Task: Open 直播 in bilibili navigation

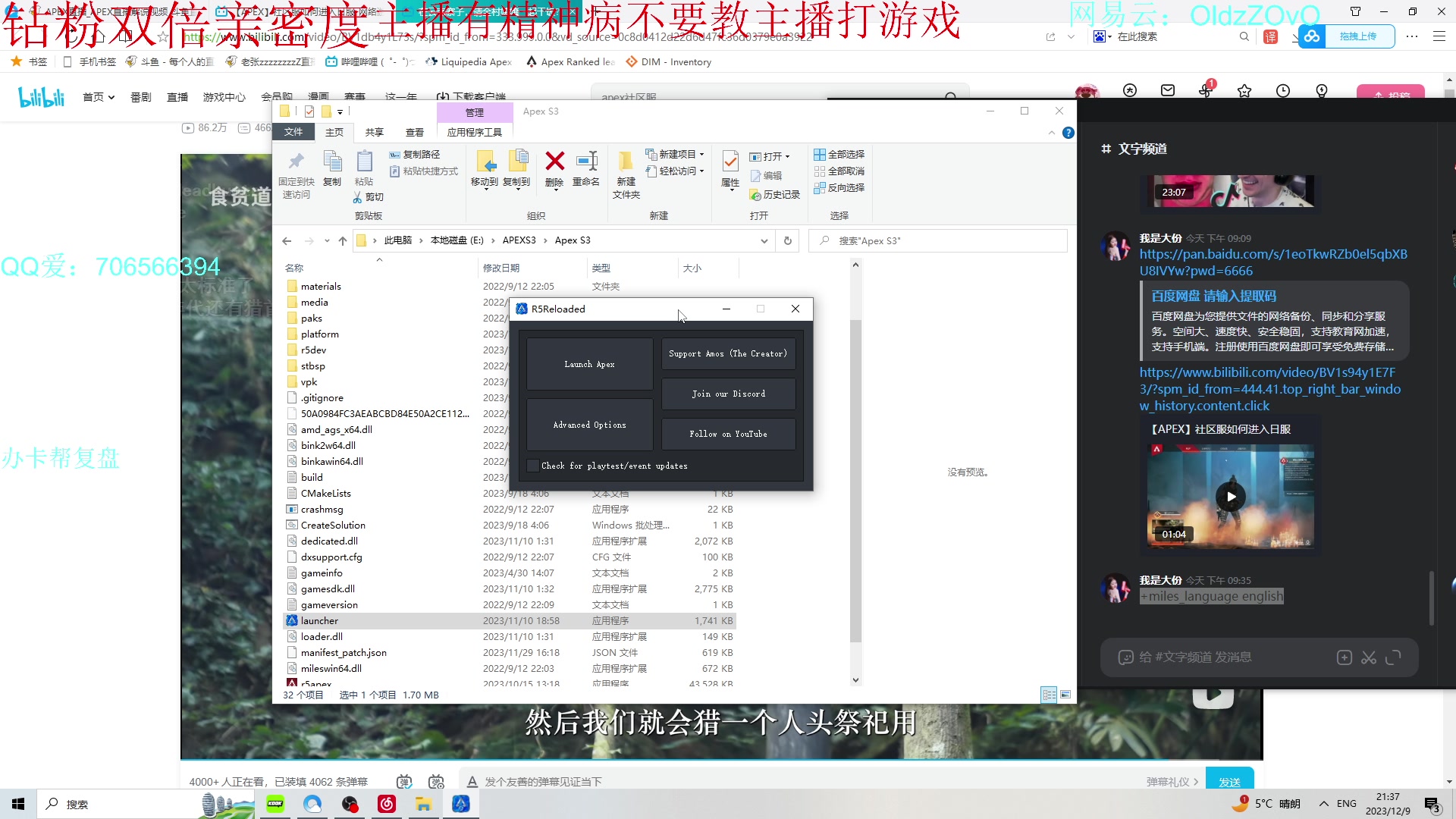Action: click(177, 97)
